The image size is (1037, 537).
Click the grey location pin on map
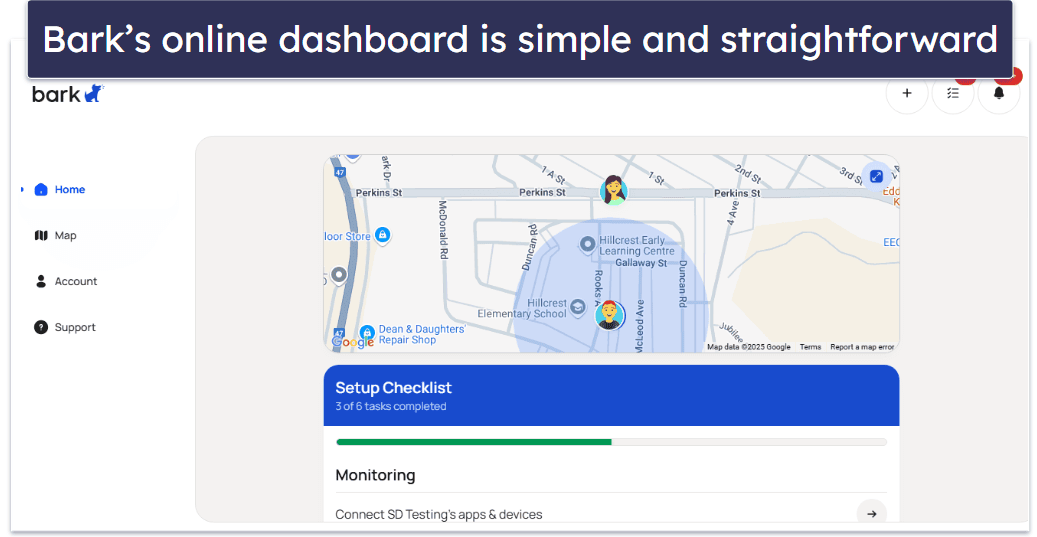point(339,275)
